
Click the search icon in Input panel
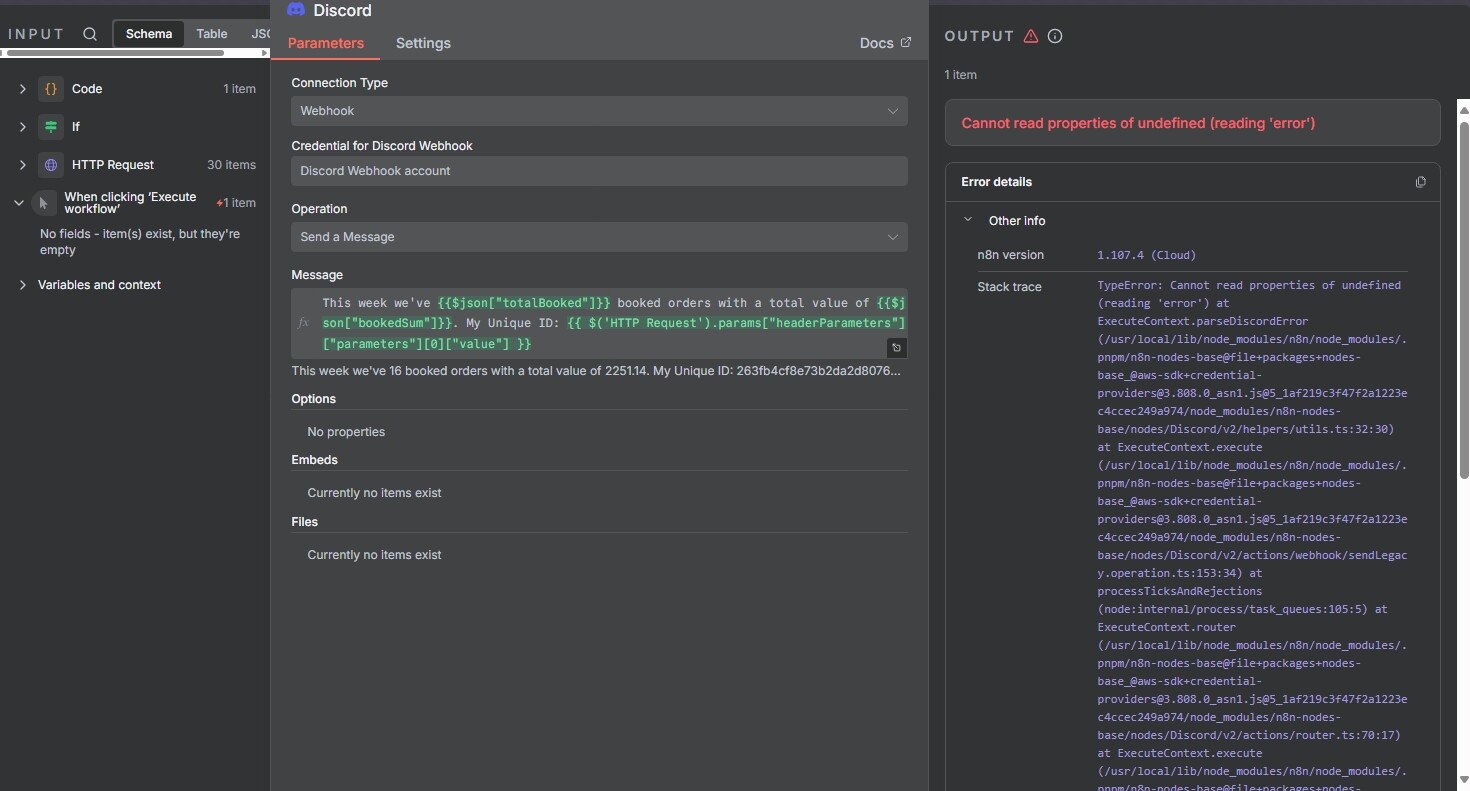click(x=90, y=34)
